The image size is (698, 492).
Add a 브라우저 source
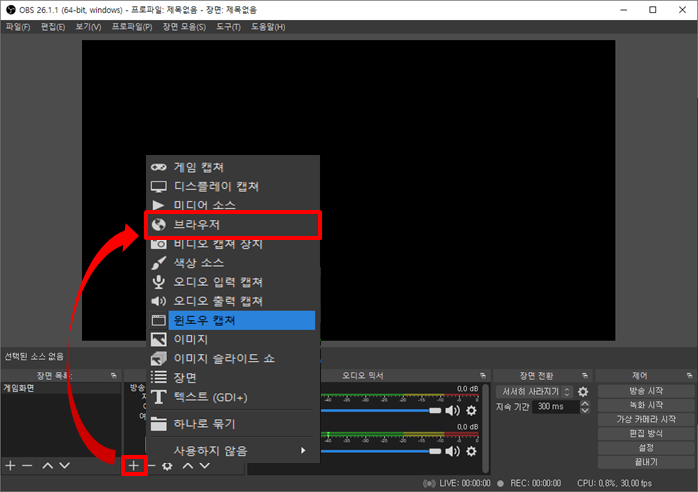[x=233, y=225]
